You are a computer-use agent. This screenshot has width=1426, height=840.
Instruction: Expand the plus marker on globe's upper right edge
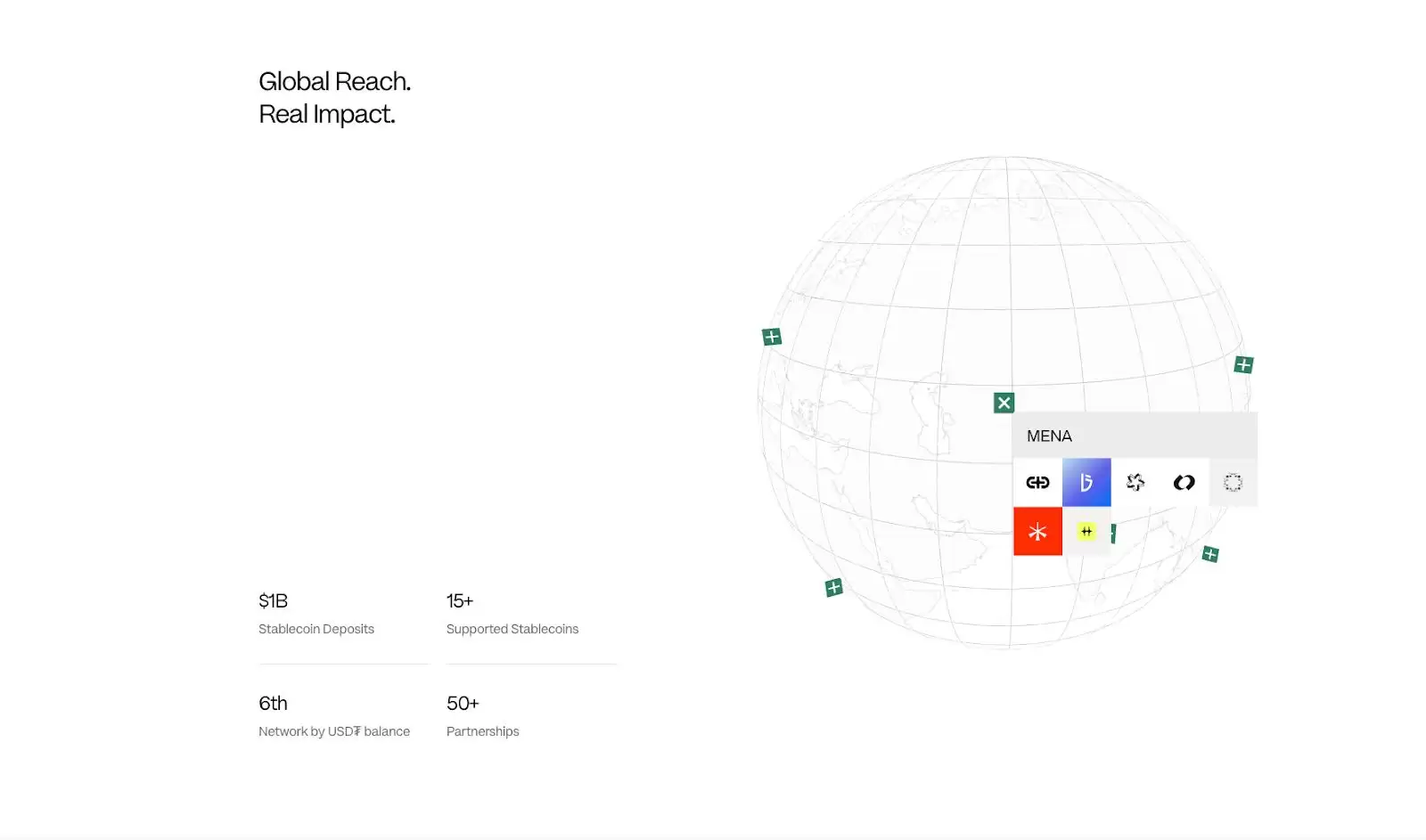pos(1243,364)
